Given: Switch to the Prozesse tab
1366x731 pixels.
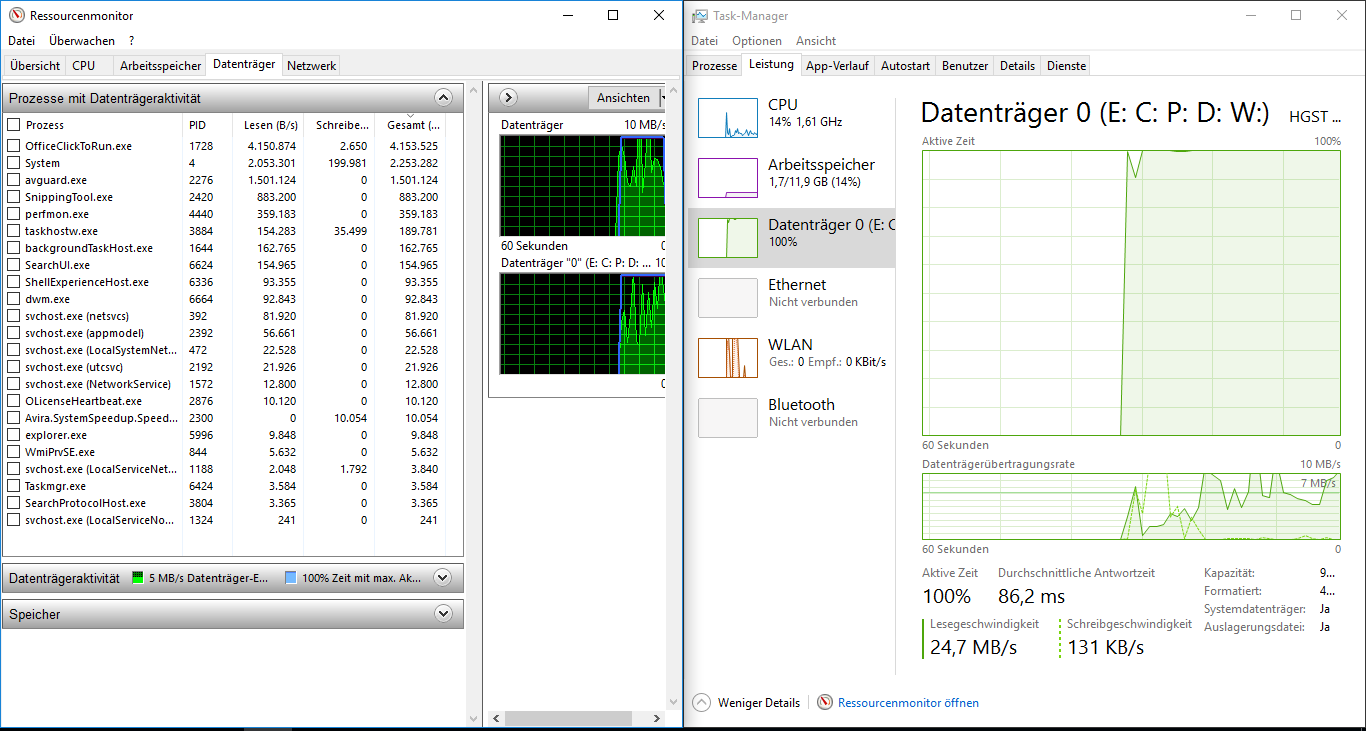Looking at the screenshot, I should pos(715,65).
